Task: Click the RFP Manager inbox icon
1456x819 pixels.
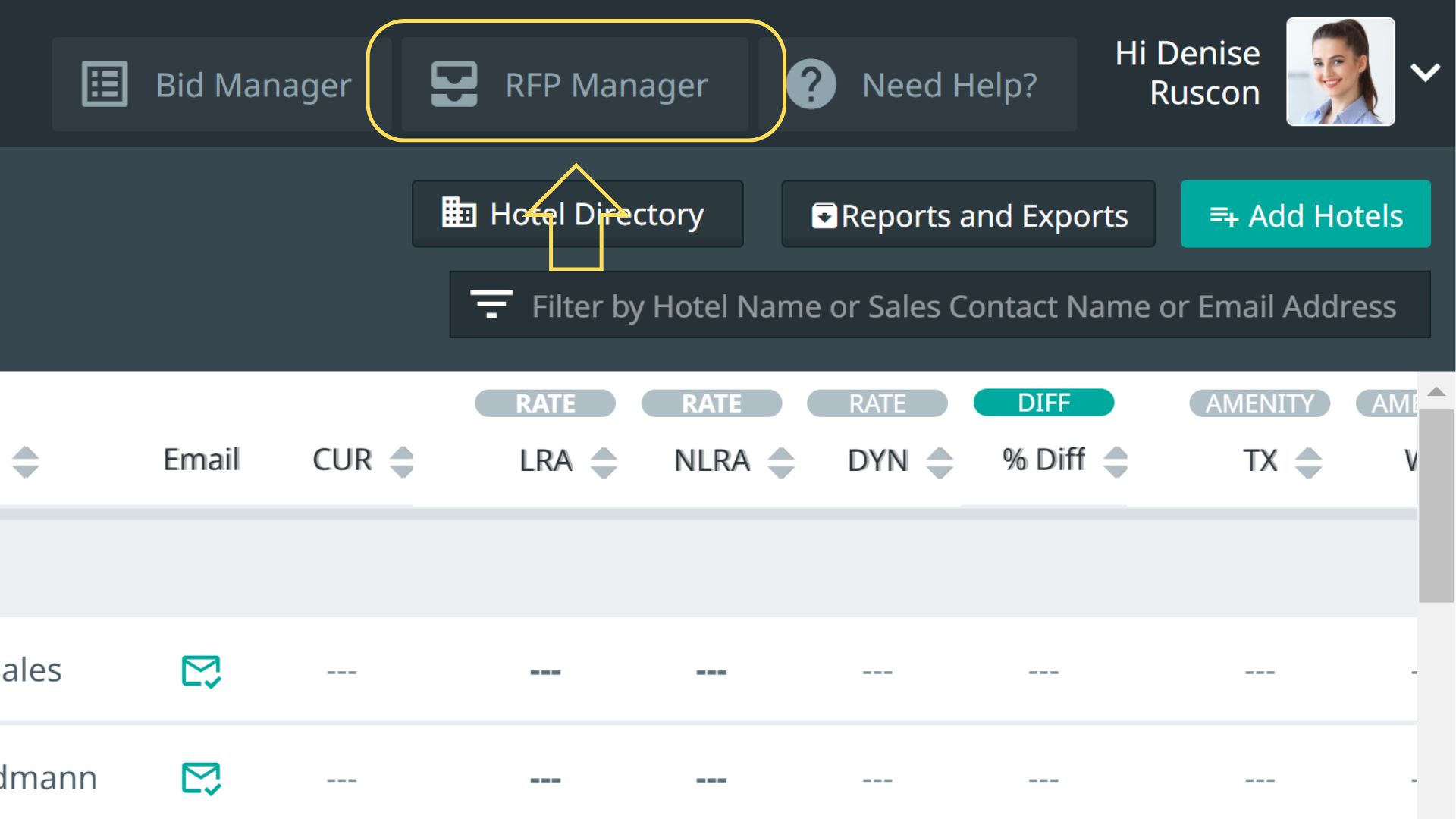Action: [x=453, y=84]
